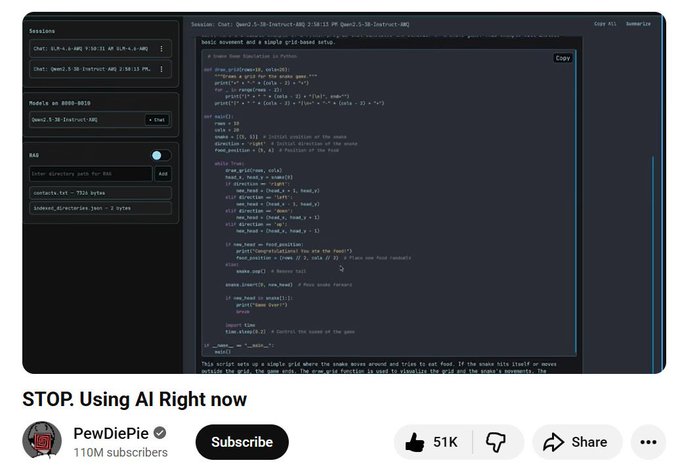Click the Subscribe button
The image size is (680, 471).
point(242,442)
